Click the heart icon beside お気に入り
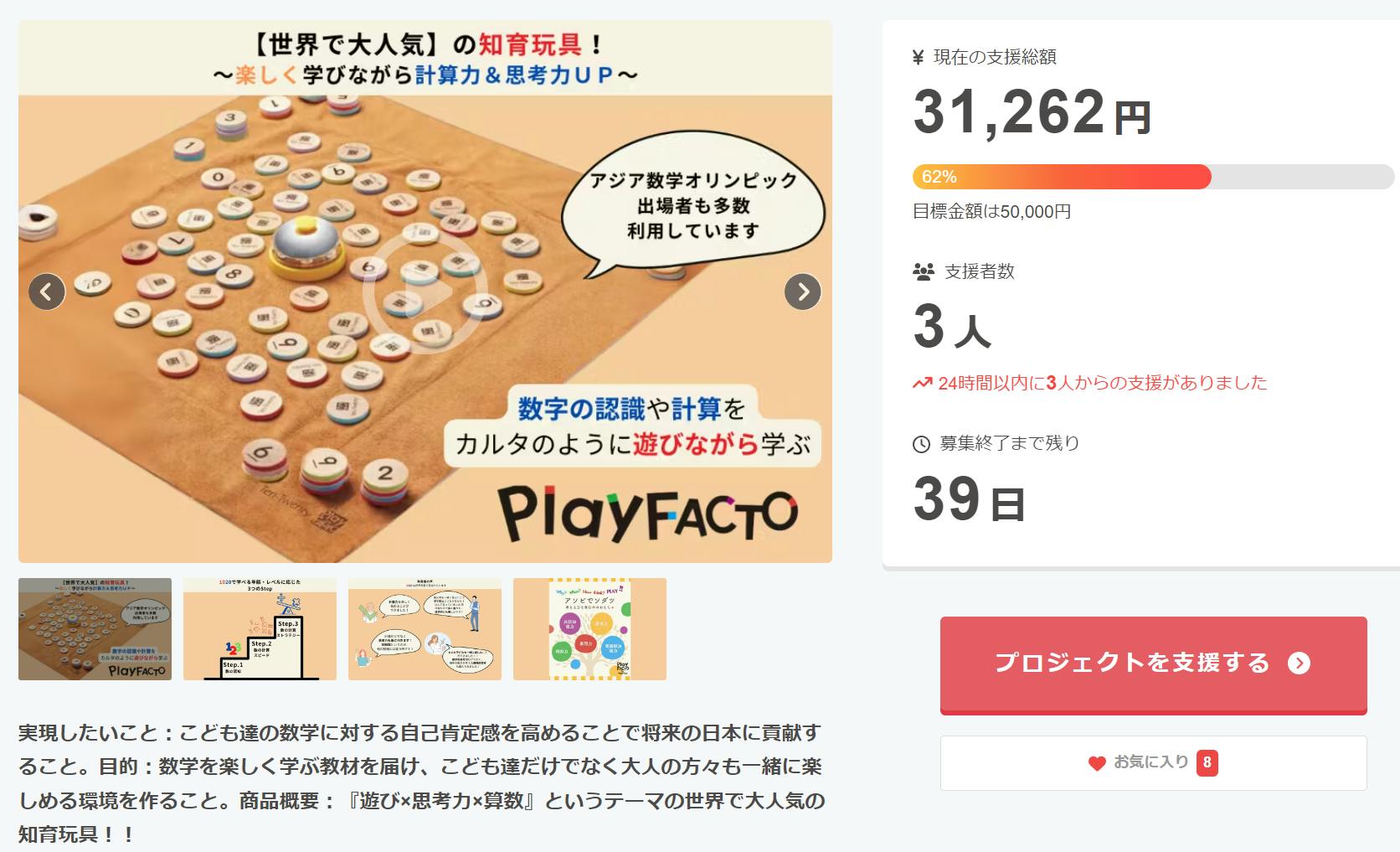The image size is (1400, 852). pyautogui.click(x=1097, y=763)
